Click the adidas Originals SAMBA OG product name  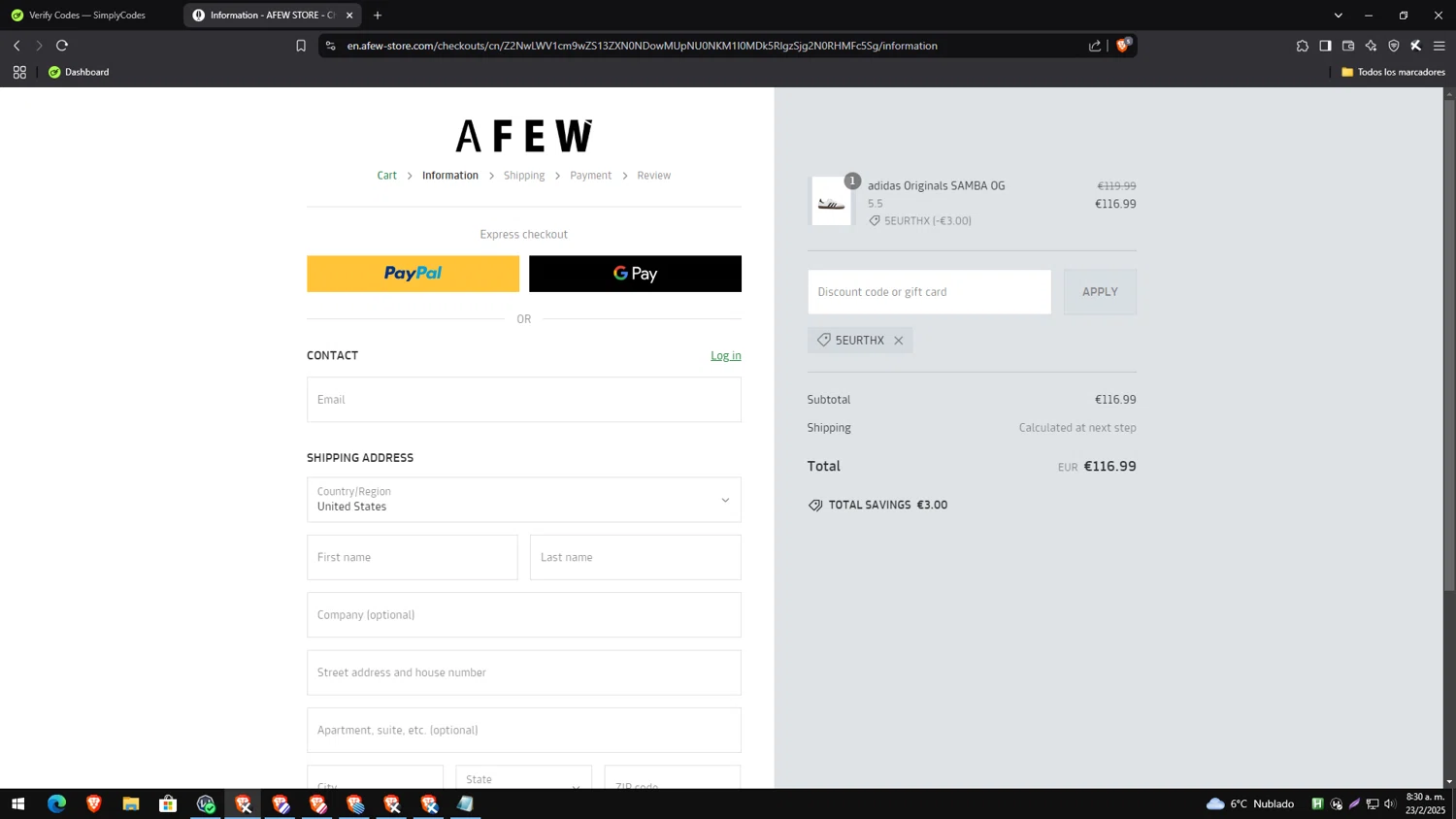pyautogui.click(x=937, y=185)
